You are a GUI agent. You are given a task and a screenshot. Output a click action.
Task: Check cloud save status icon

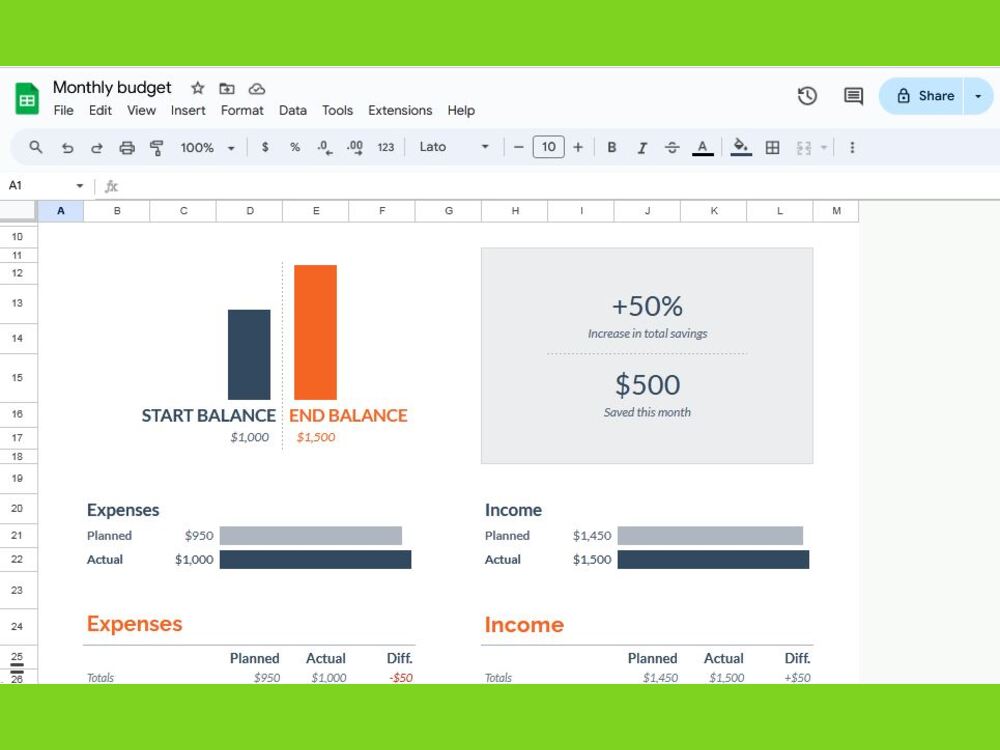[256, 89]
